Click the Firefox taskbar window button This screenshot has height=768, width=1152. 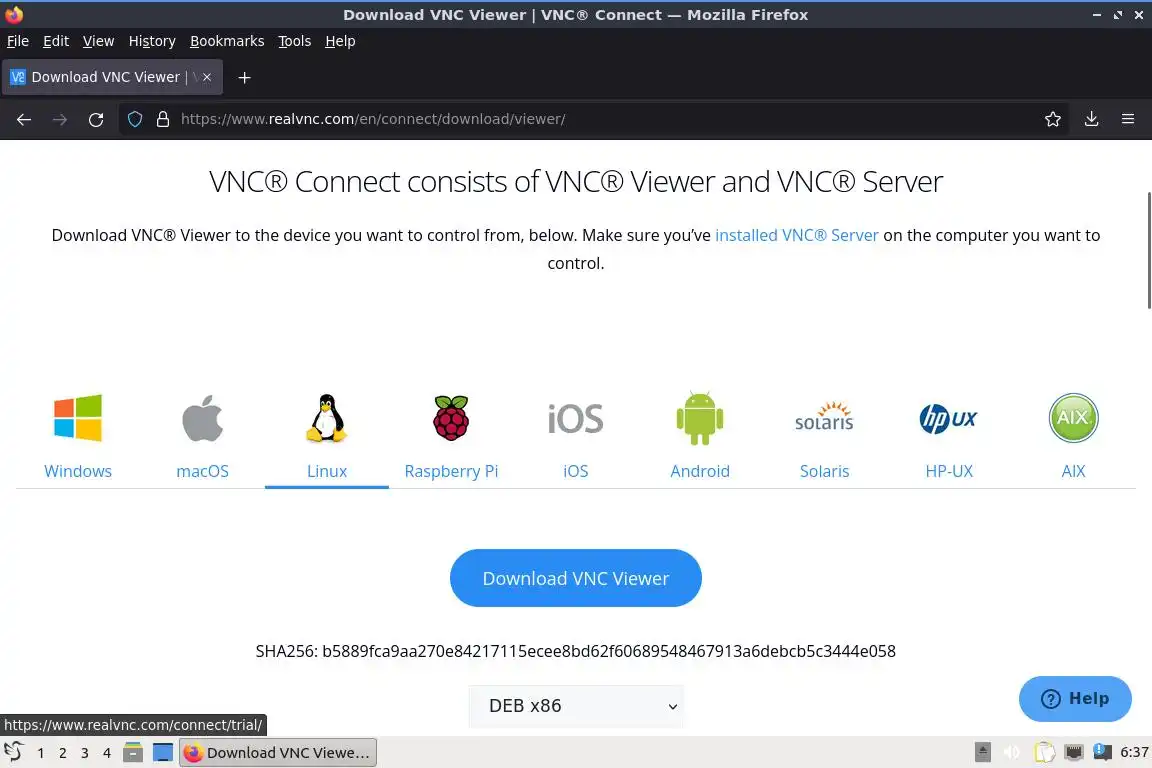point(278,753)
